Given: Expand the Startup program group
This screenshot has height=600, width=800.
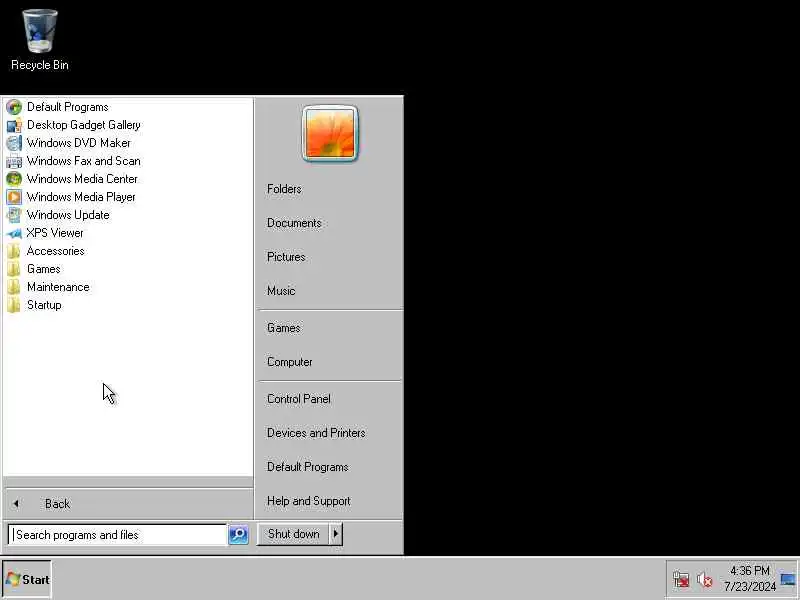Looking at the screenshot, I should (44, 305).
